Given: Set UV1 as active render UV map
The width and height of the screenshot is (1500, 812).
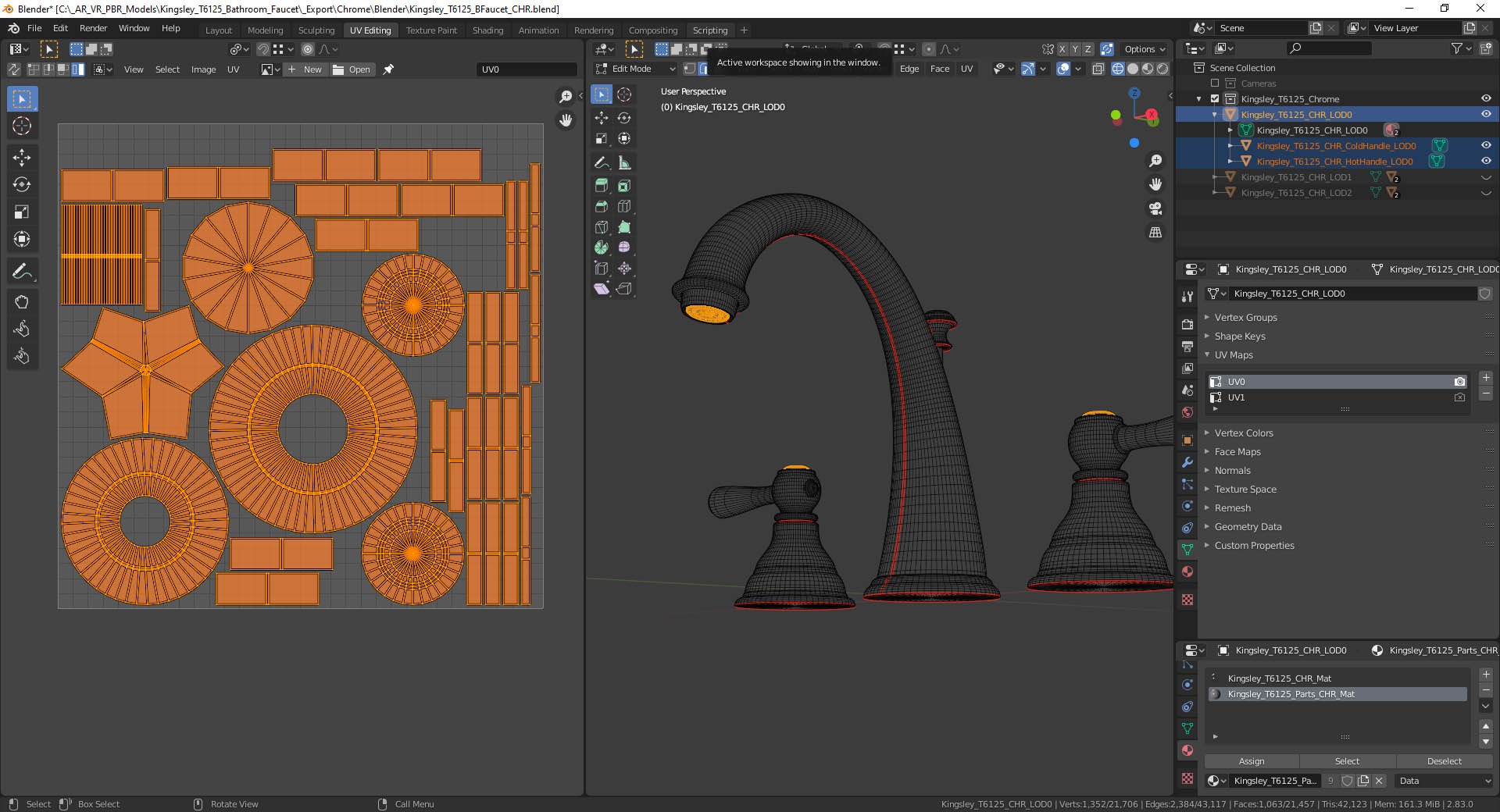Looking at the screenshot, I should [x=1459, y=397].
